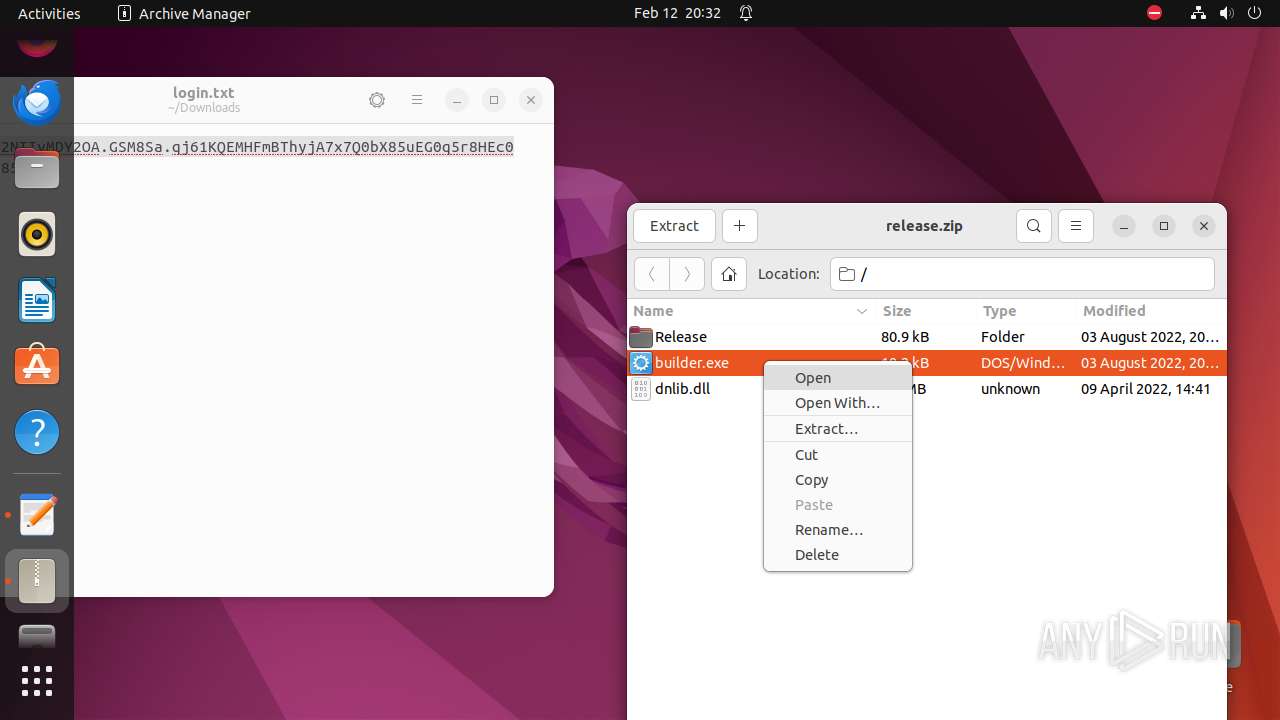The image size is (1280, 720).
Task: Sort archive list by Modified column
Action: pos(1151,311)
